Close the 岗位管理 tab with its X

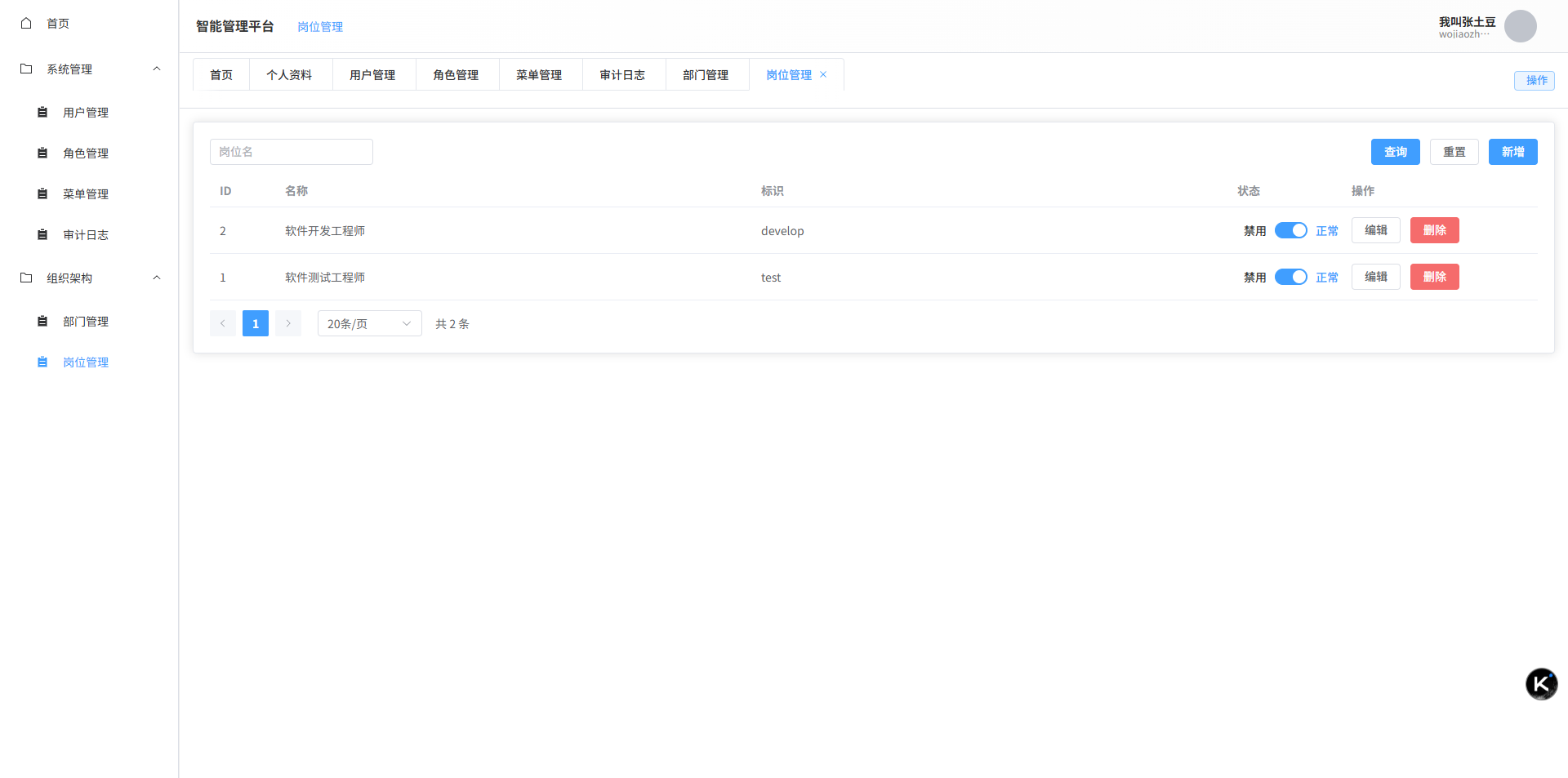[x=823, y=74]
